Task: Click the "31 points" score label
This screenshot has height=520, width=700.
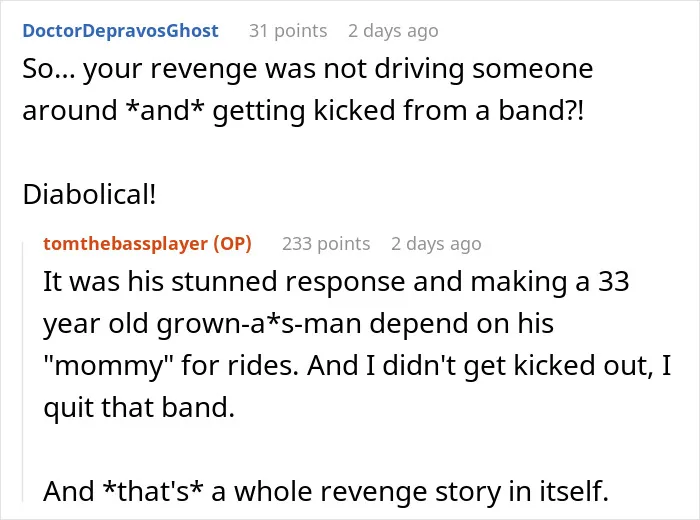Action: pos(288,31)
